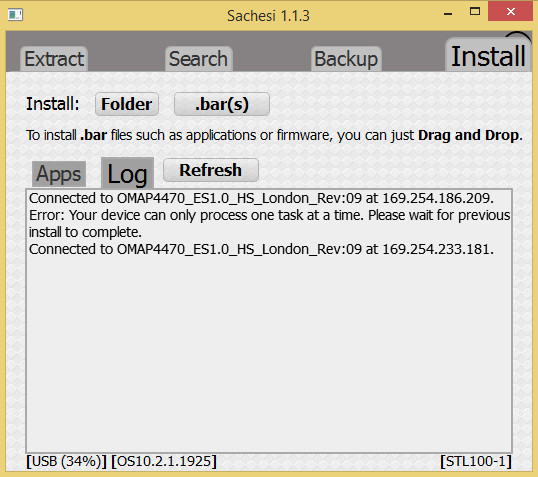Open the Search tab
Screen dimensions: 538x477
[199, 59]
